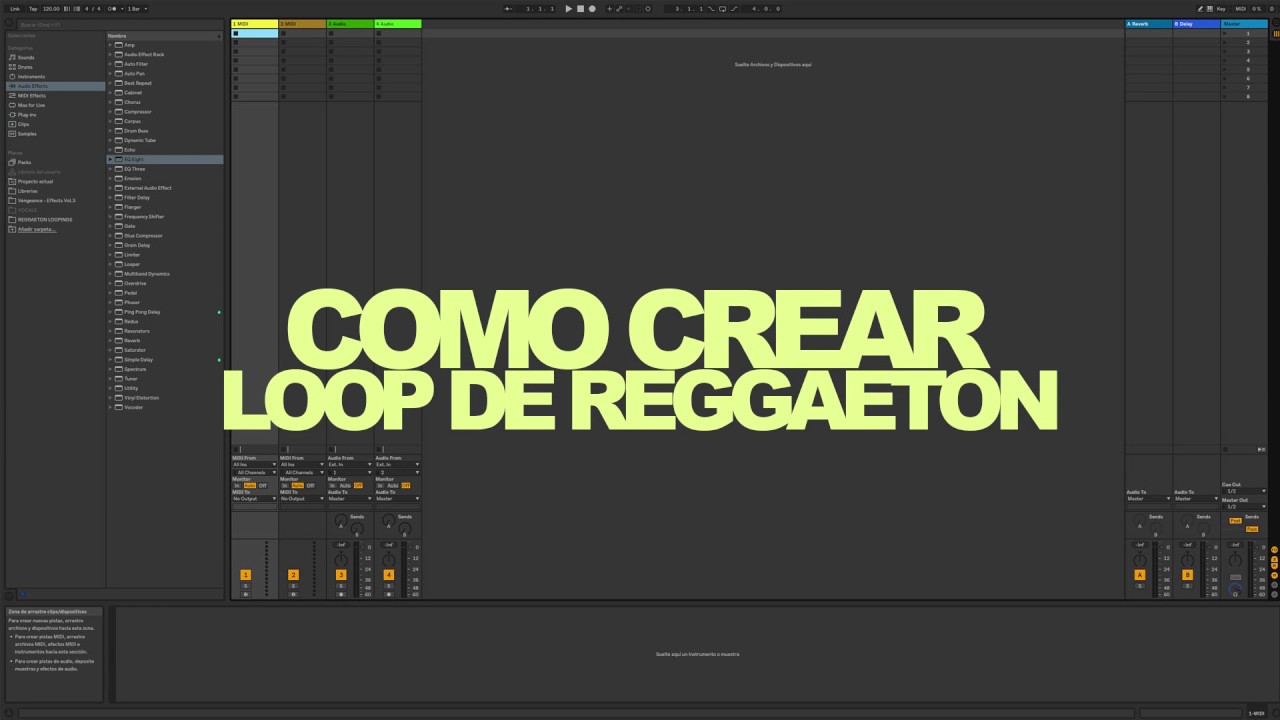Image resolution: width=1280 pixels, height=720 pixels.
Task: Toggle the metronome in the control bar
Action: pos(113,8)
